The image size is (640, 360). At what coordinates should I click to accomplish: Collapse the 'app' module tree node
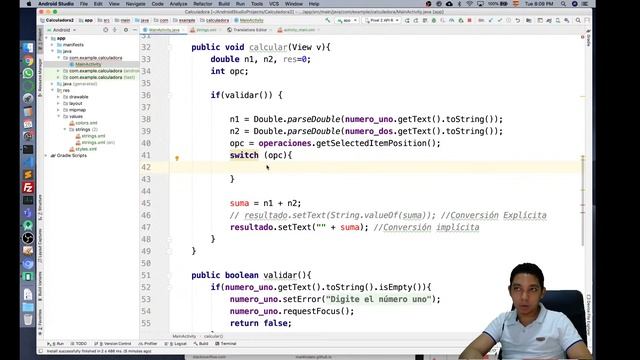47,38
